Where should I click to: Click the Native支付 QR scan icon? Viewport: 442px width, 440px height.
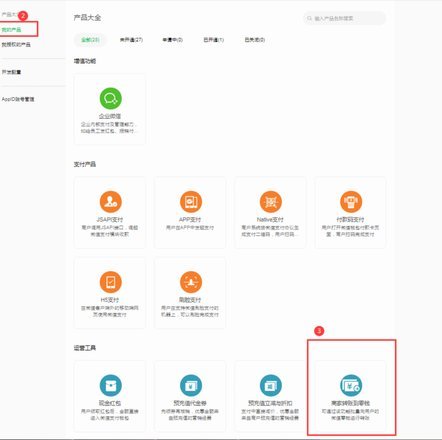271,202
